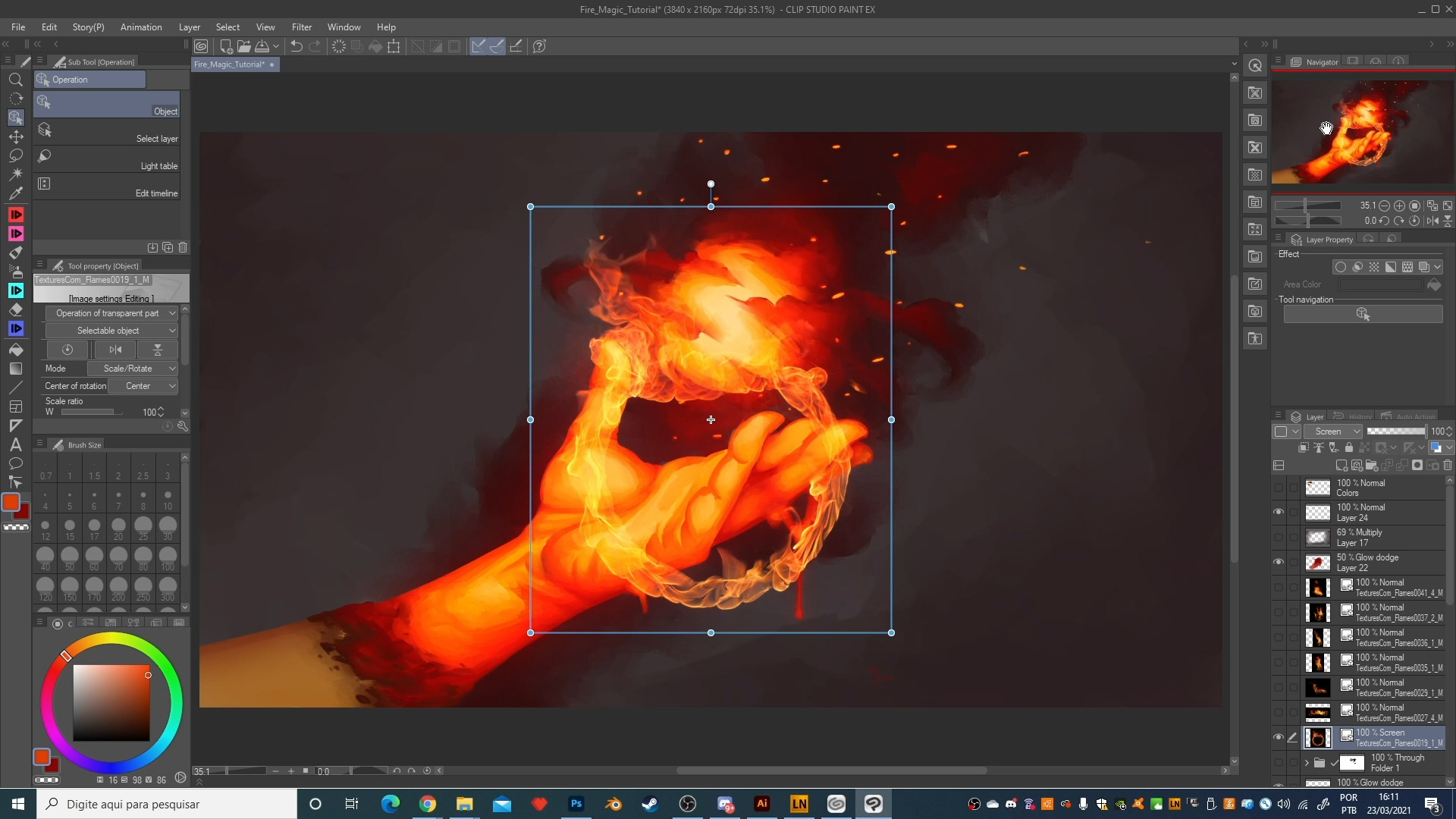Choose the Text tool
Screen dimensions: 1456x819
[15, 444]
